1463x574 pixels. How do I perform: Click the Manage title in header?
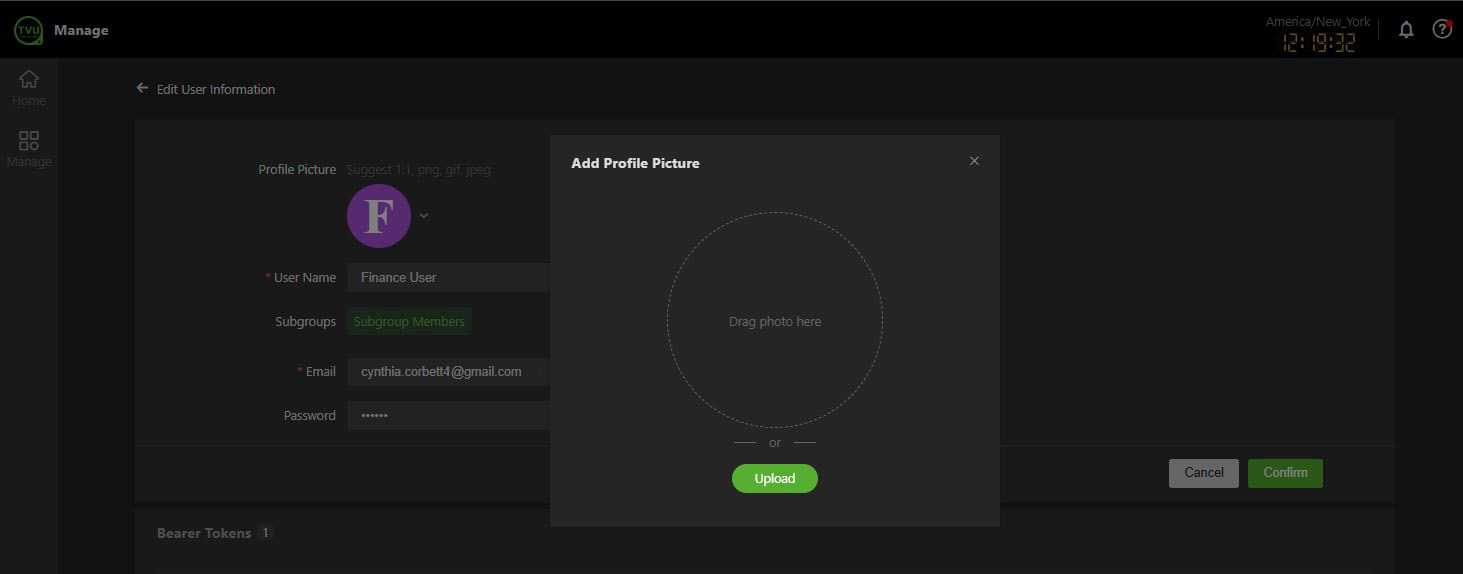[x=81, y=30]
